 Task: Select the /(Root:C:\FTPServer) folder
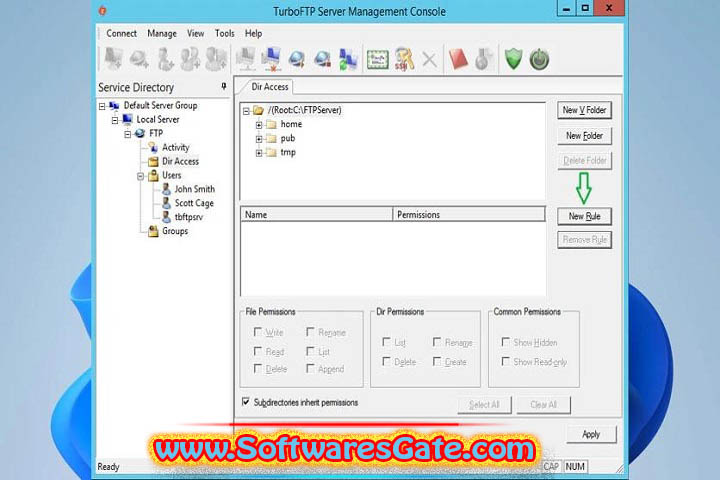coord(305,110)
